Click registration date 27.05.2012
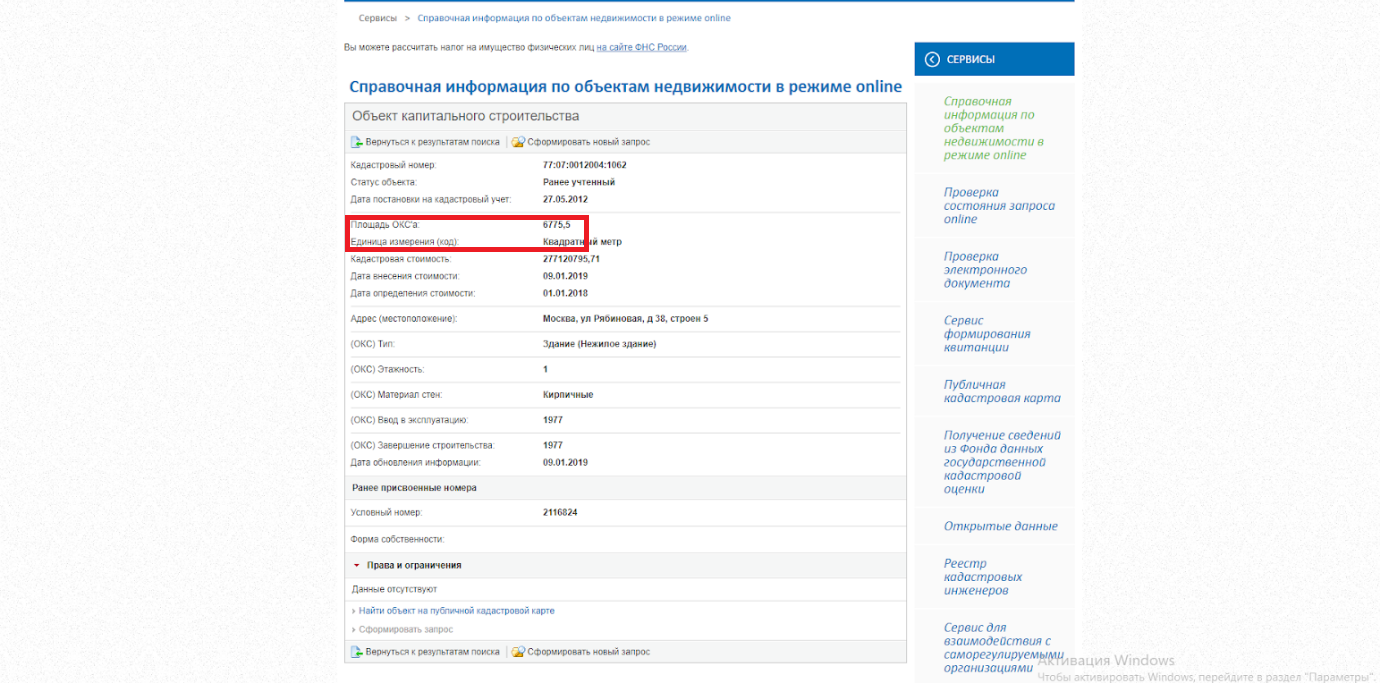The height and width of the screenshot is (683, 1380). click(565, 199)
